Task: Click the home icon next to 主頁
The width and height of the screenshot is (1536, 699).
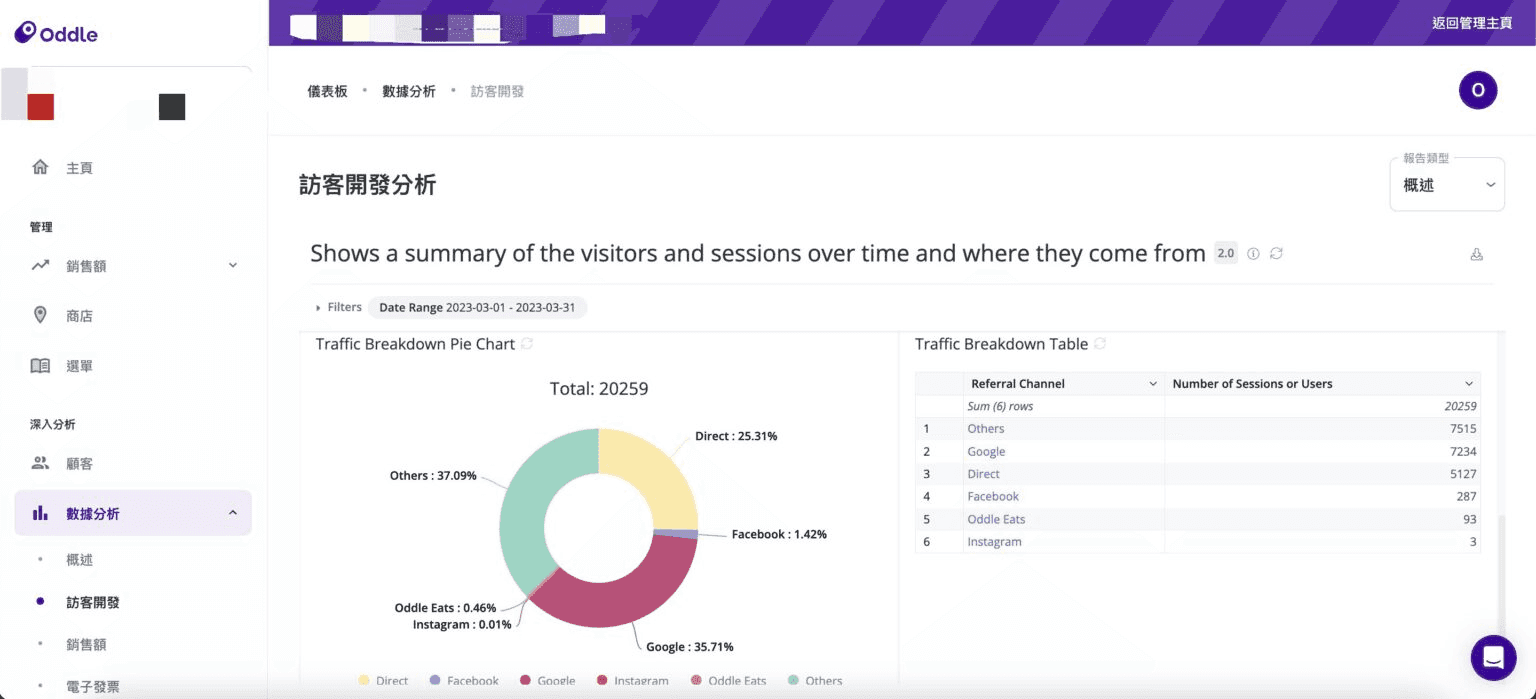Action: pyautogui.click(x=40, y=167)
